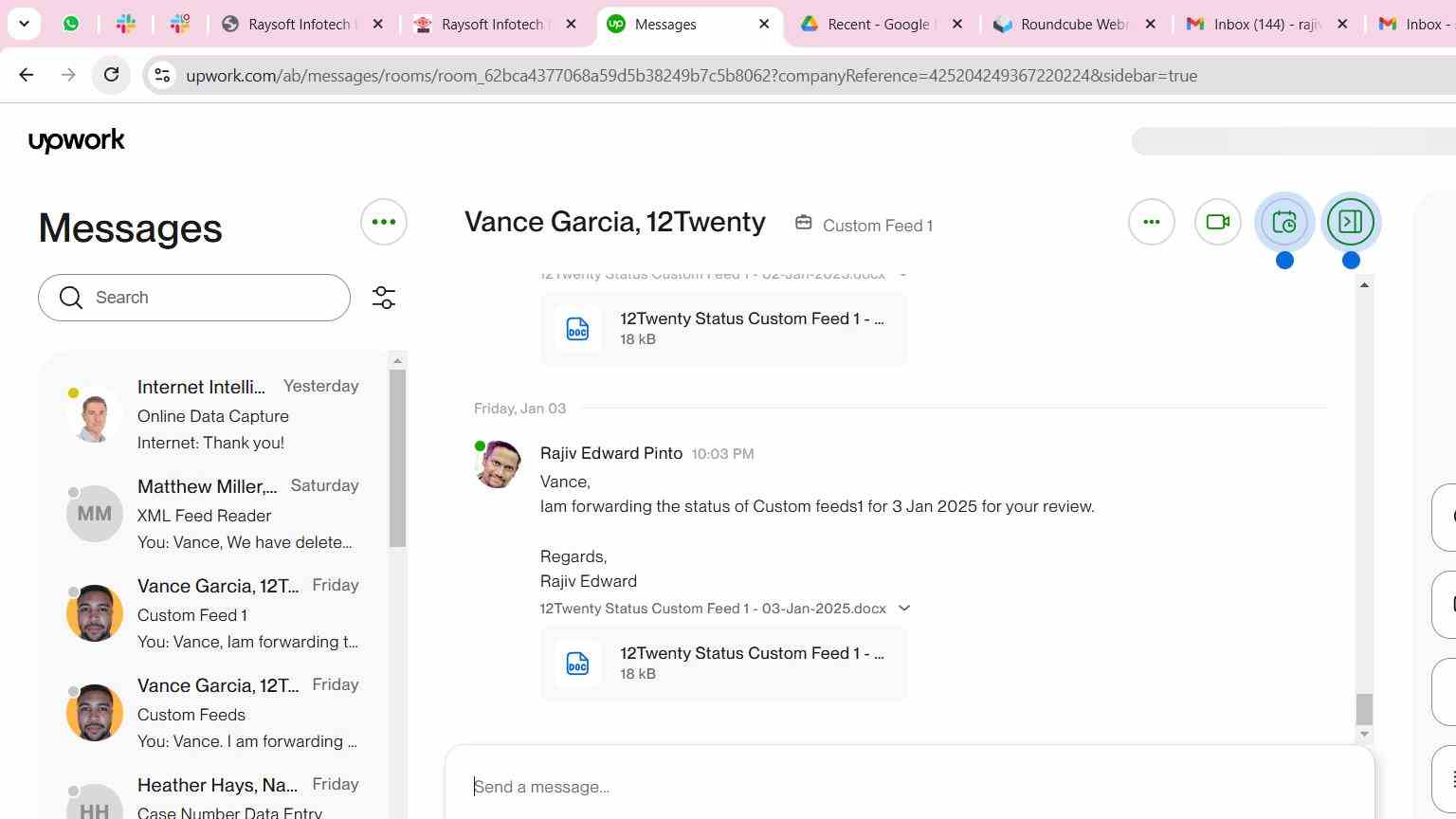Select Internet Intelli... profile avatar

(x=95, y=414)
